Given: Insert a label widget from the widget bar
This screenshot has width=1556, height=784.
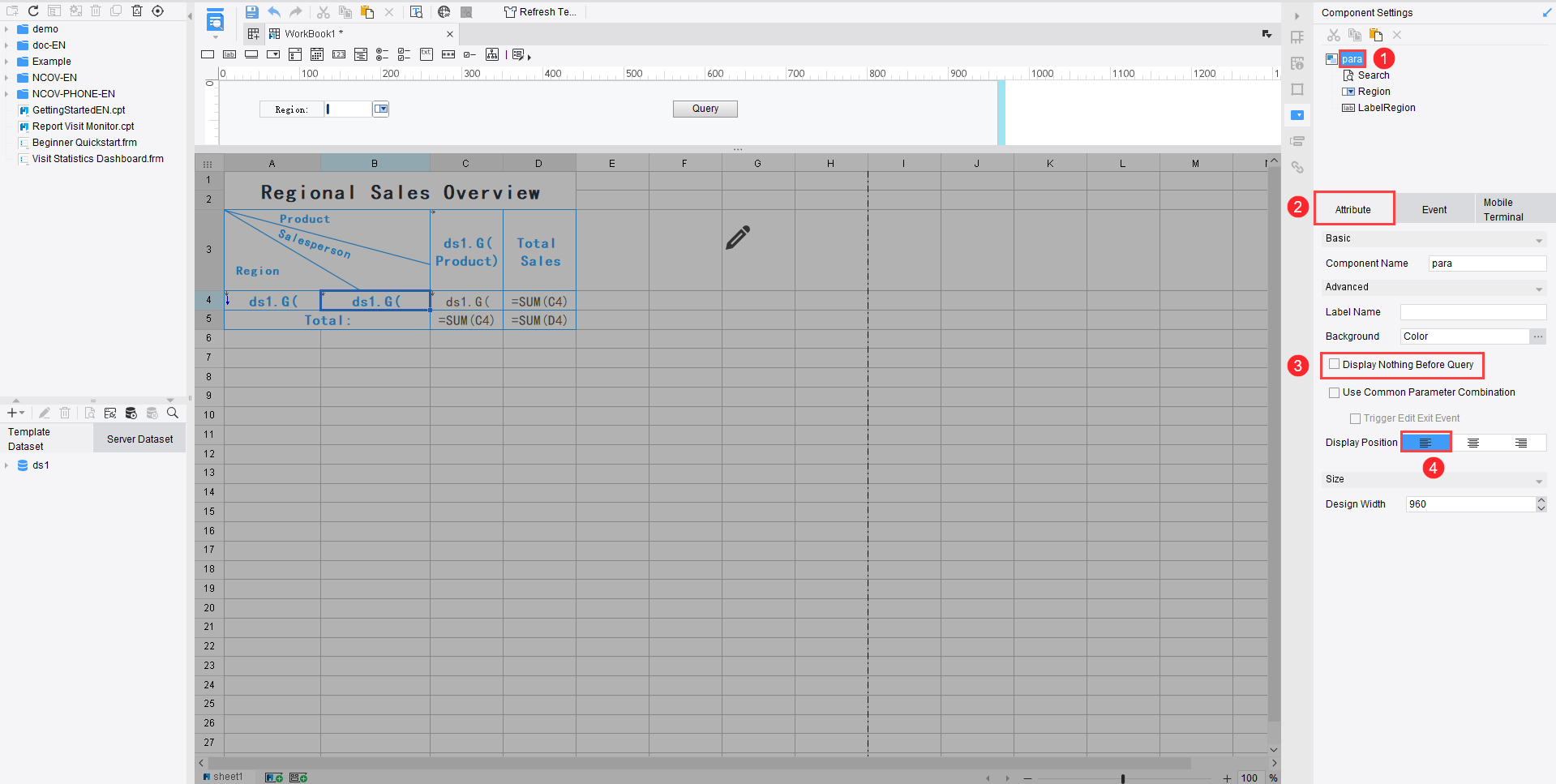Looking at the screenshot, I should 229,54.
